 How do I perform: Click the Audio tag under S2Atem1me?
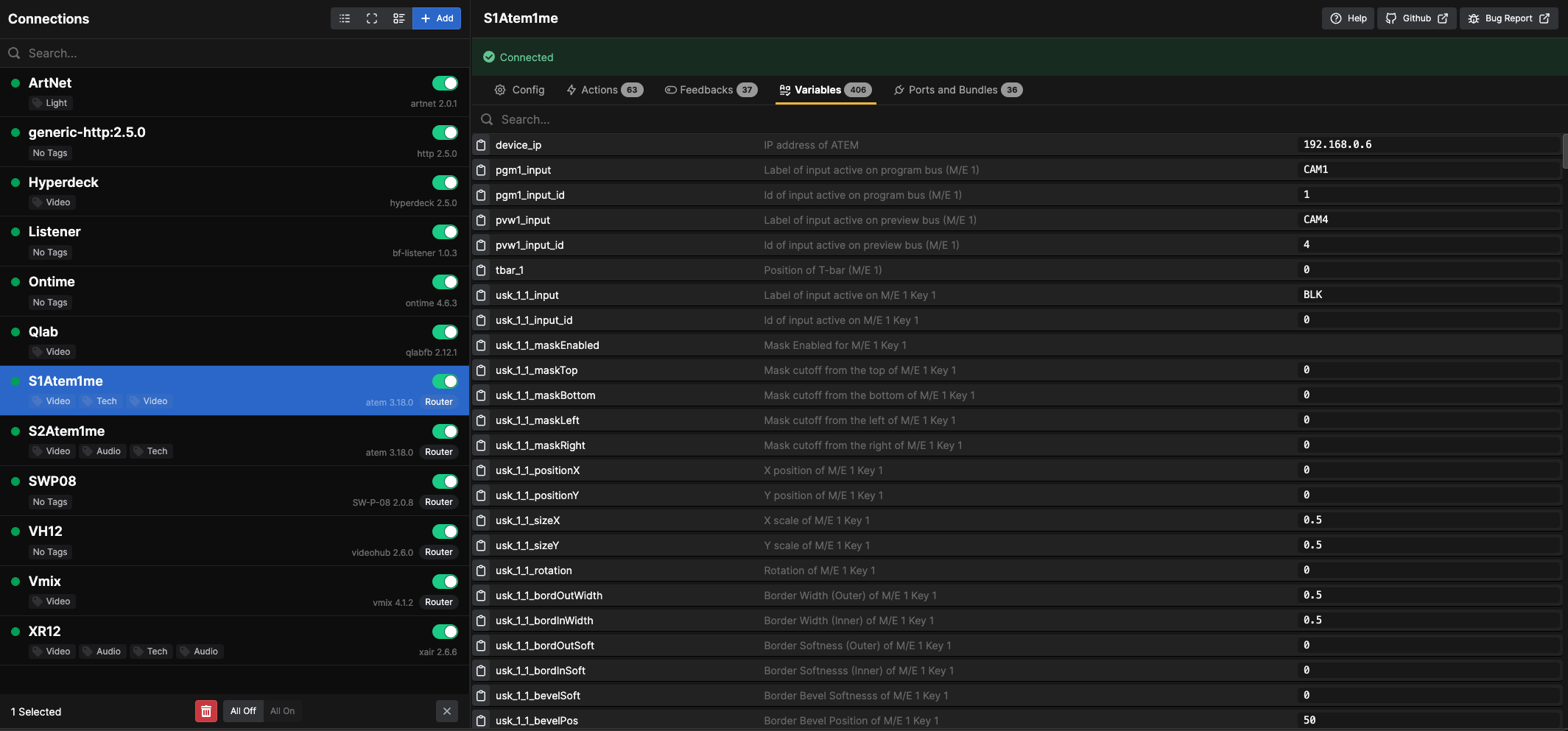pyautogui.click(x=102, y=451)
